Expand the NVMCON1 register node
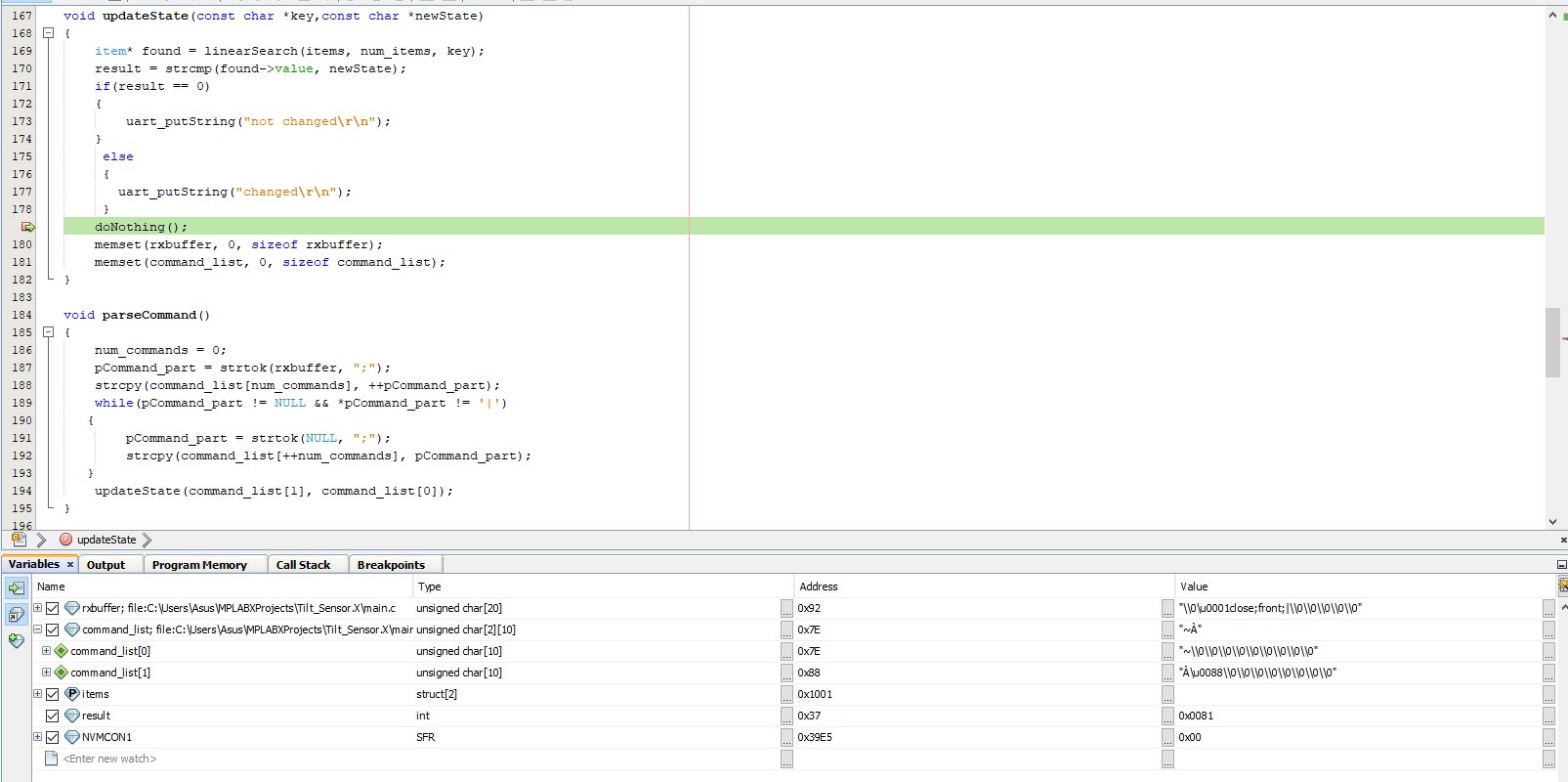The width and height of the screenshot is (1568, 782). point(38,737)
